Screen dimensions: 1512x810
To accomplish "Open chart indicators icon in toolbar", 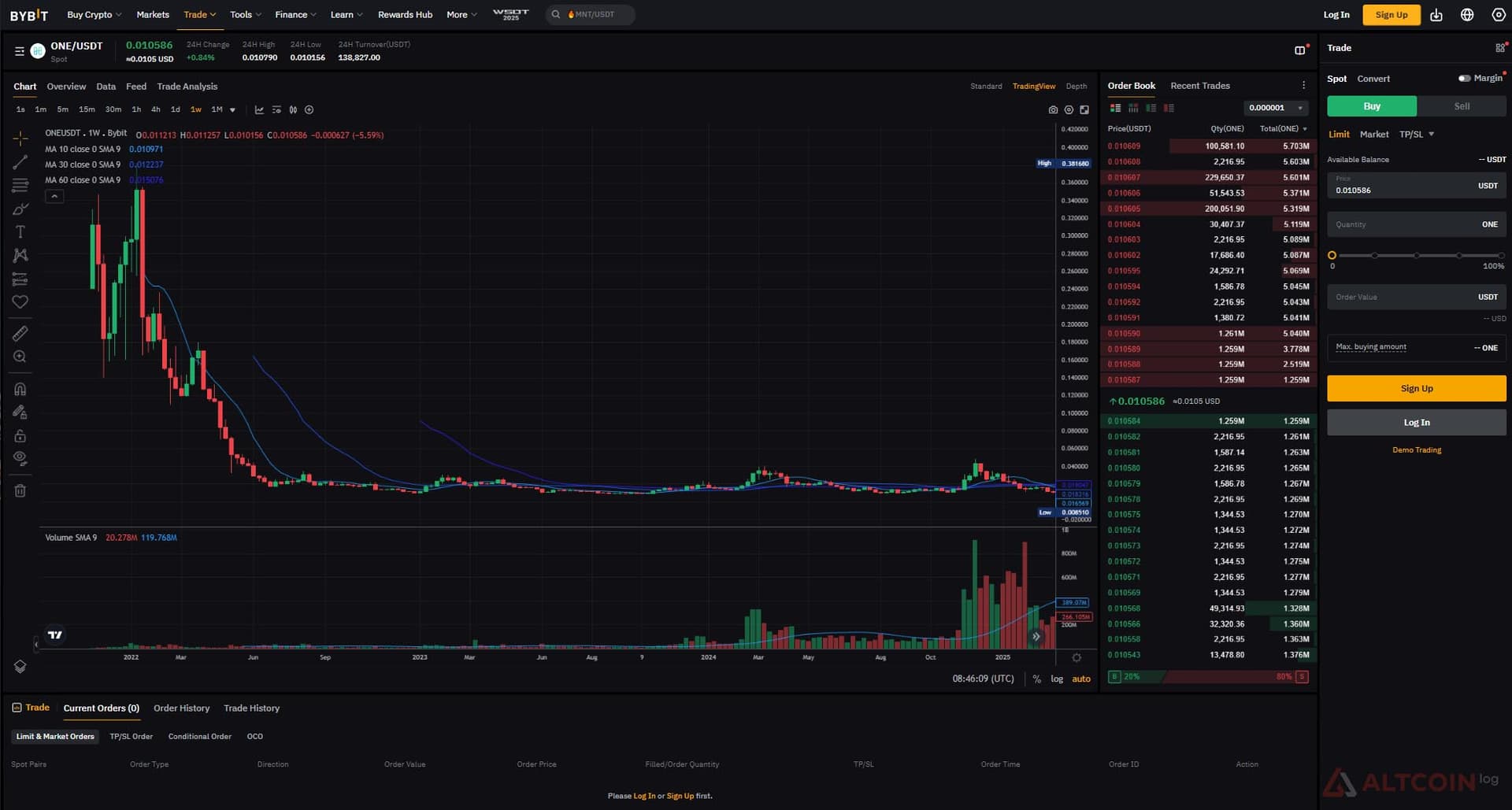I will point(259,110).
